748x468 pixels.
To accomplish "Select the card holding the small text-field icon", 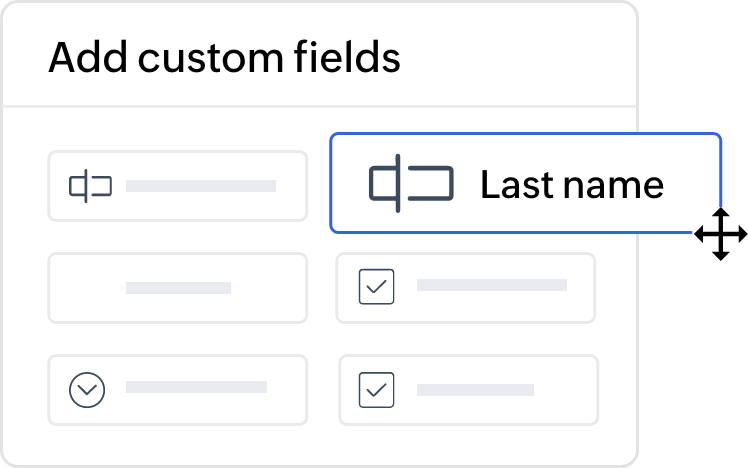I will pos(177,186).
